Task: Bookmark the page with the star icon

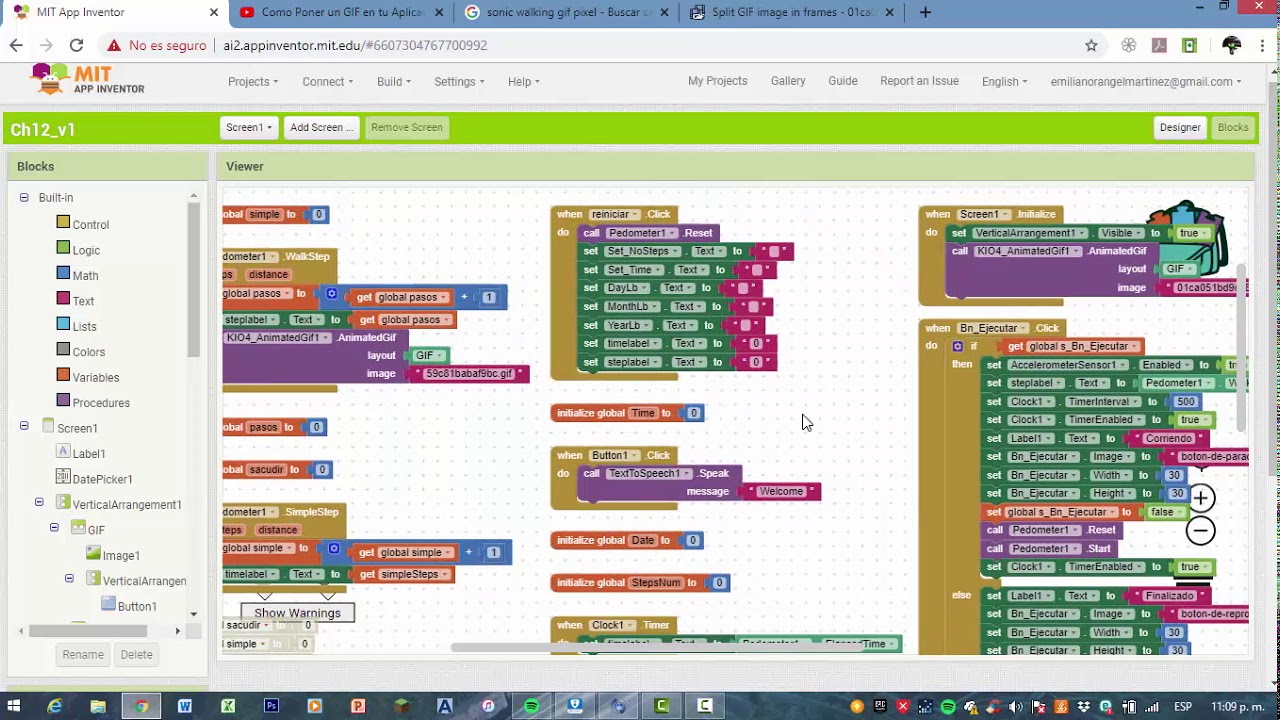Action: click(x=1091, y=45)
